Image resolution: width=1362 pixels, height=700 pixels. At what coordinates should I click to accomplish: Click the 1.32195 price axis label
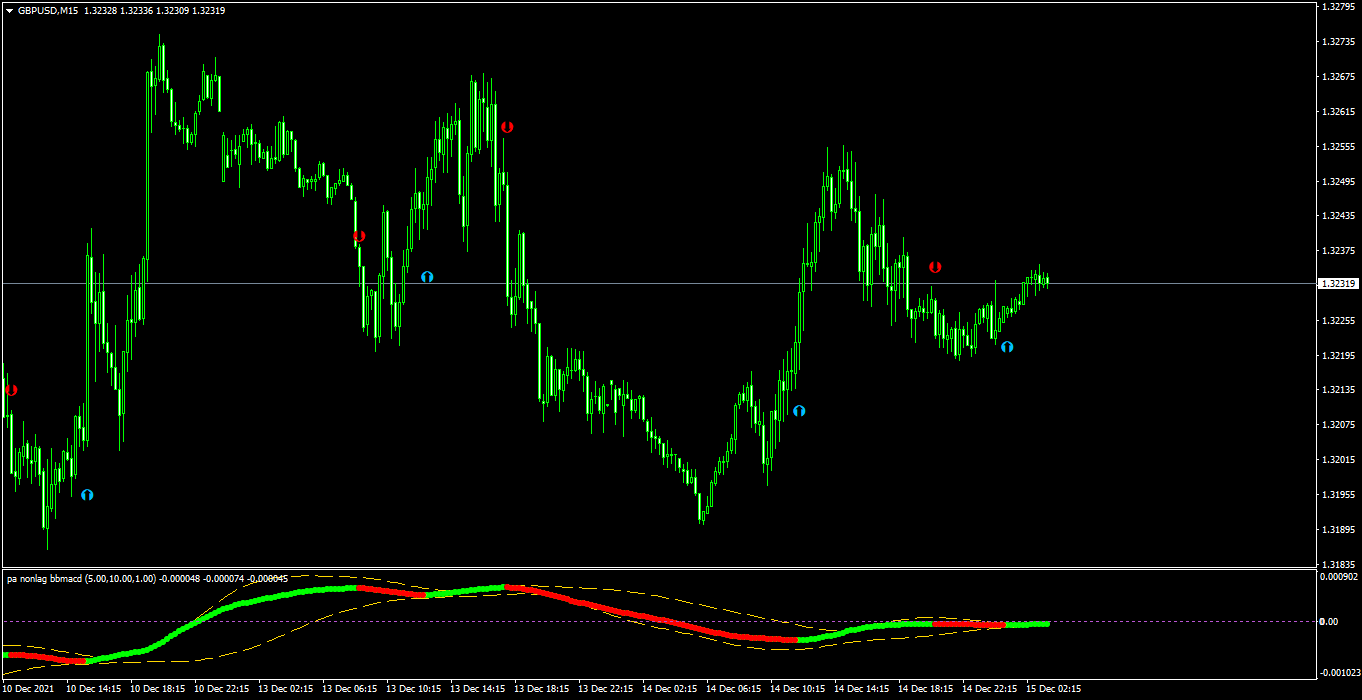pos(1337,356)
